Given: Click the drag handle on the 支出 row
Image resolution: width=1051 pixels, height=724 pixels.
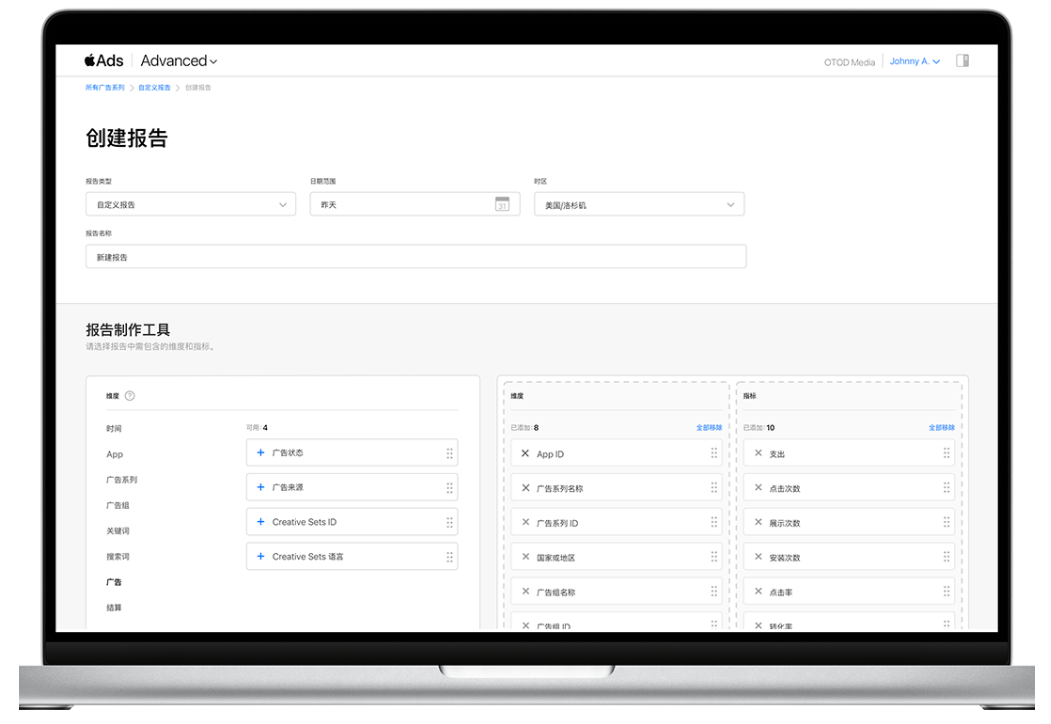Looking at the screenshot, I should 946,453.
